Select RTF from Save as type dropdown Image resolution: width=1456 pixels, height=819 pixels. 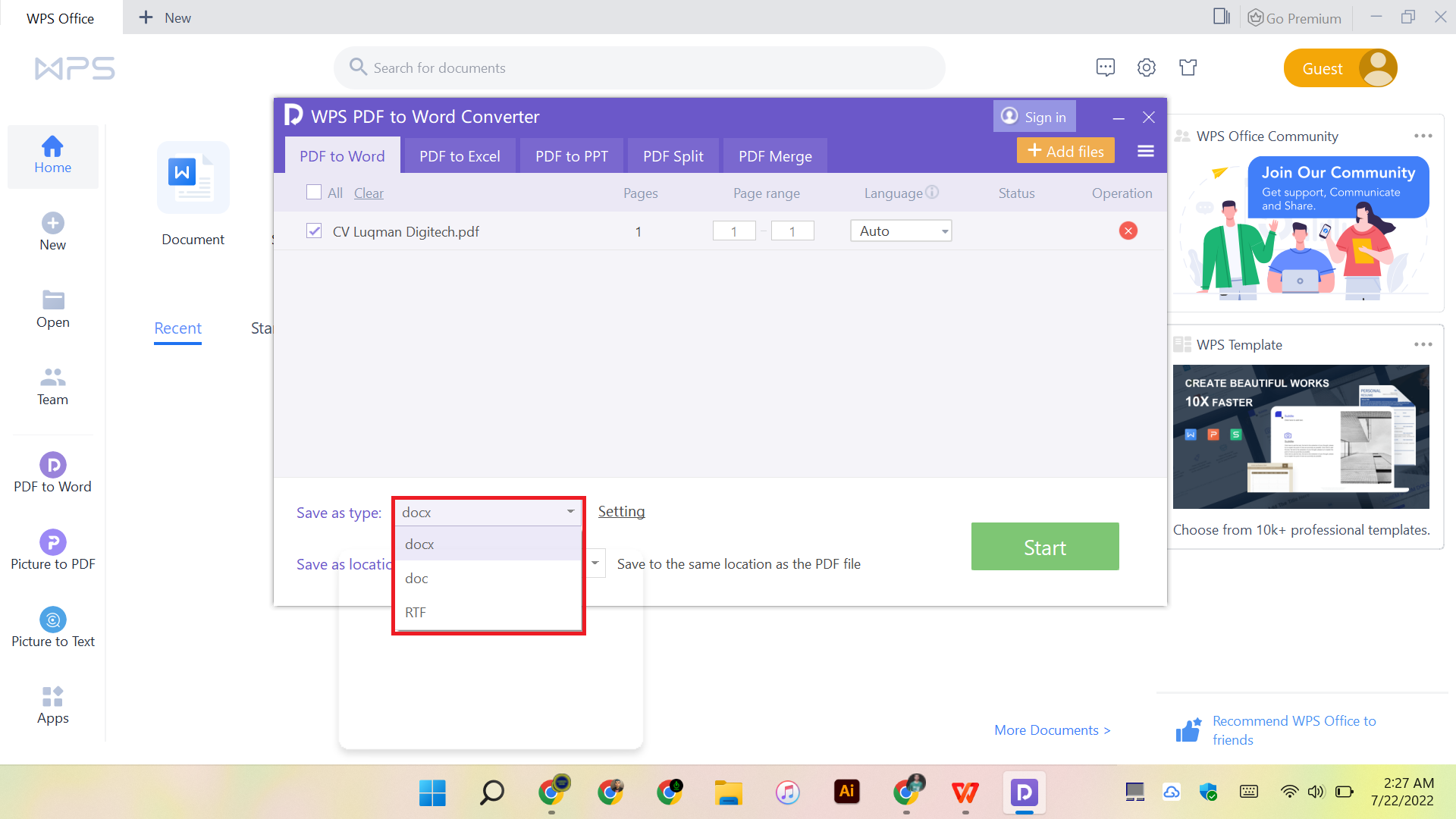pyautogui.click(x=416, y=612)
